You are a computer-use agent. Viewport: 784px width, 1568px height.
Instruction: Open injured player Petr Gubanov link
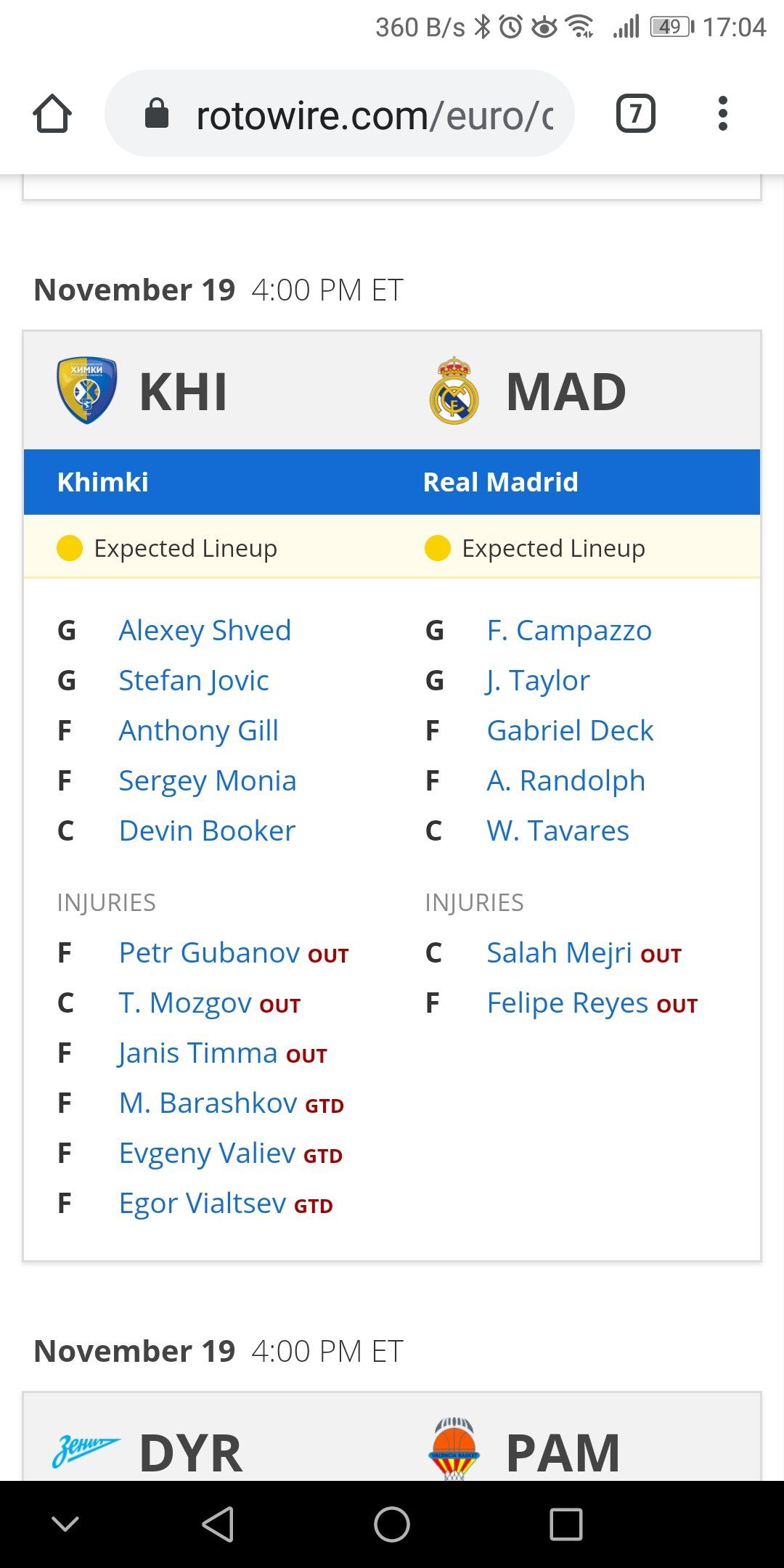click(209, 952)
